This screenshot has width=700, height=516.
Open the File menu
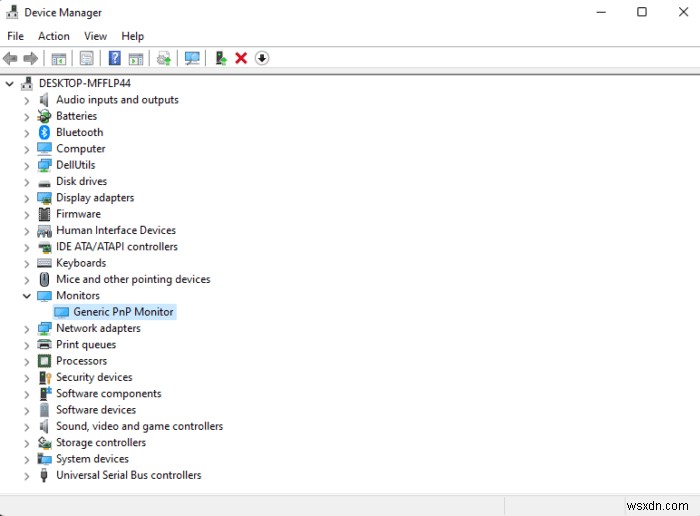point(16,36)
